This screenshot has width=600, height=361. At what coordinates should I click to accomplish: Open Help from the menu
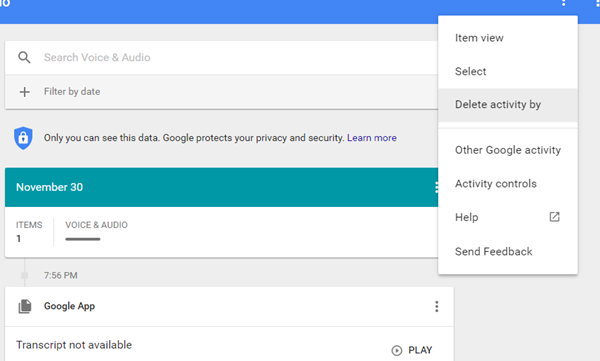tap(508, 217)
